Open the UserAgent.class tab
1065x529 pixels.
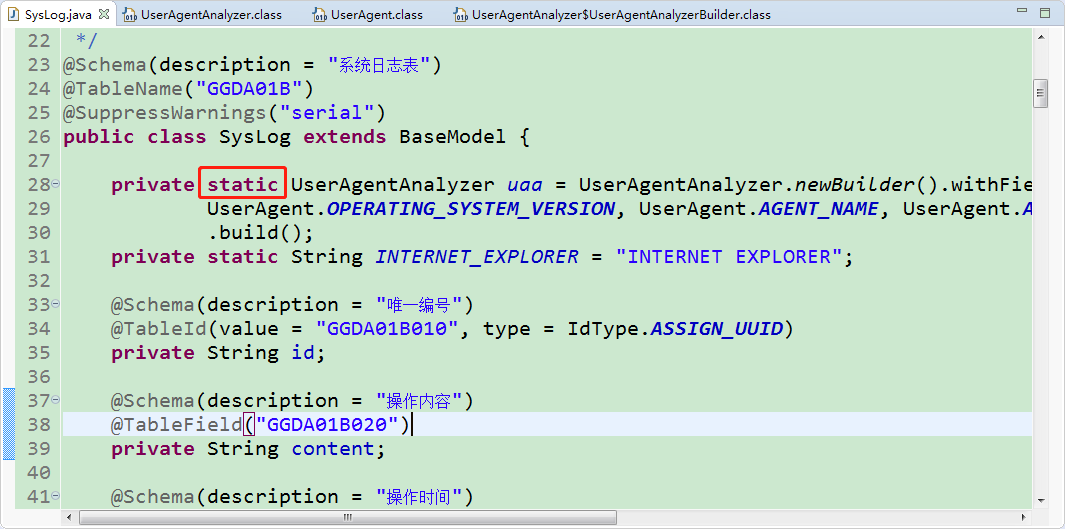[x=377, y=14]
